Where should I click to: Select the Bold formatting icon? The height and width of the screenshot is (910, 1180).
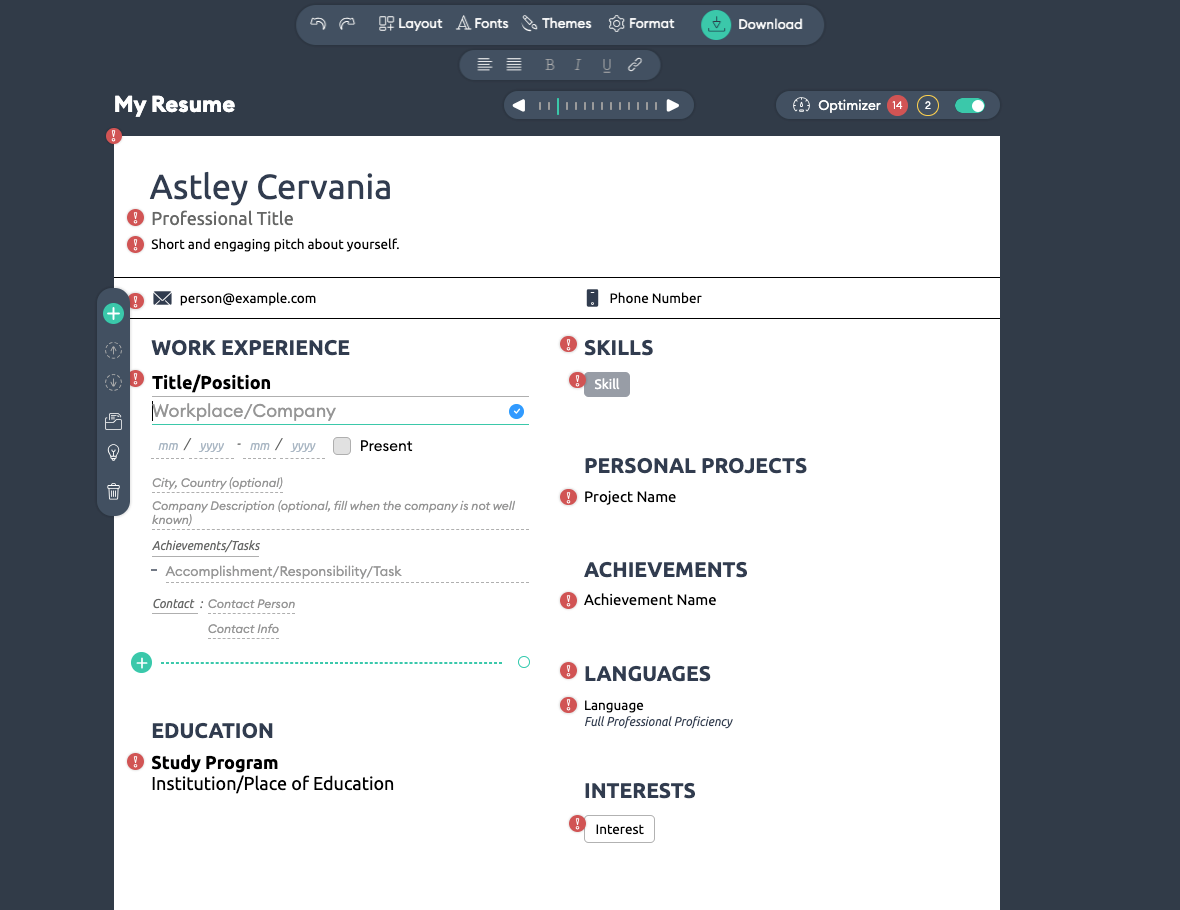point(549,64)
